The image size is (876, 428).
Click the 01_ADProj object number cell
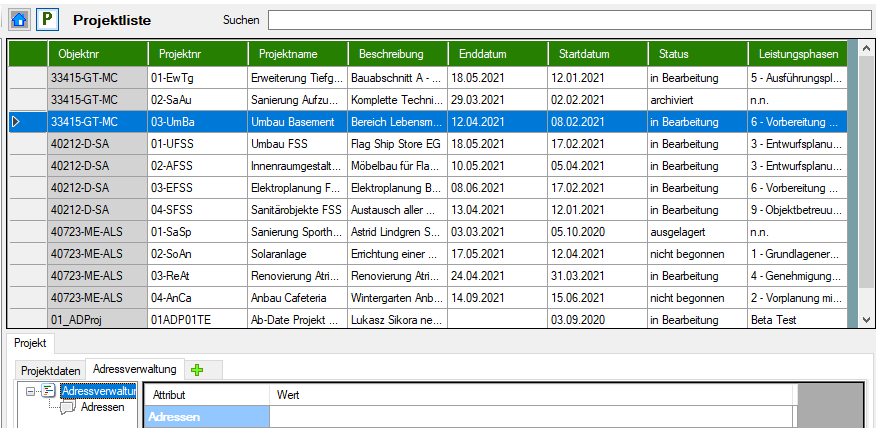(98, 320)
